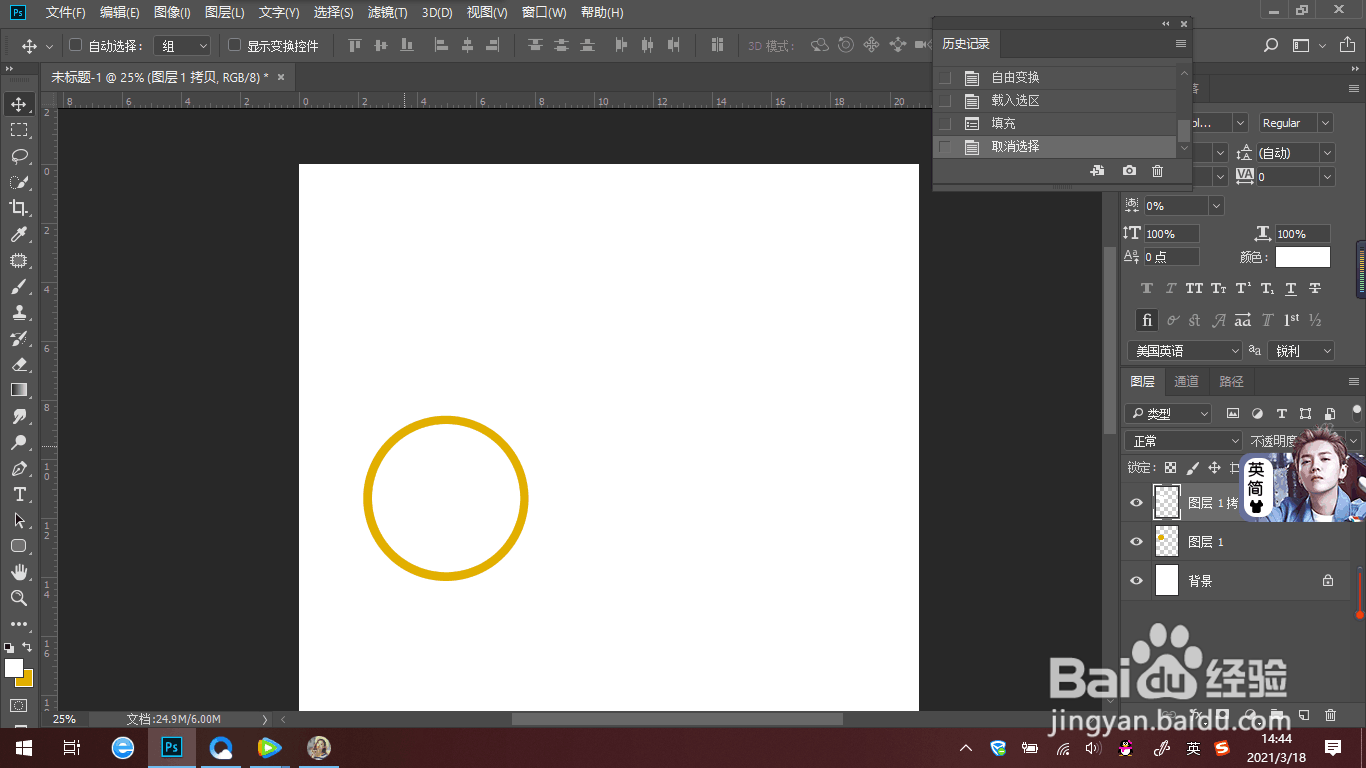Align top edges icon in options bar
The image size is (1366, 768).
(x=354, y=45)
